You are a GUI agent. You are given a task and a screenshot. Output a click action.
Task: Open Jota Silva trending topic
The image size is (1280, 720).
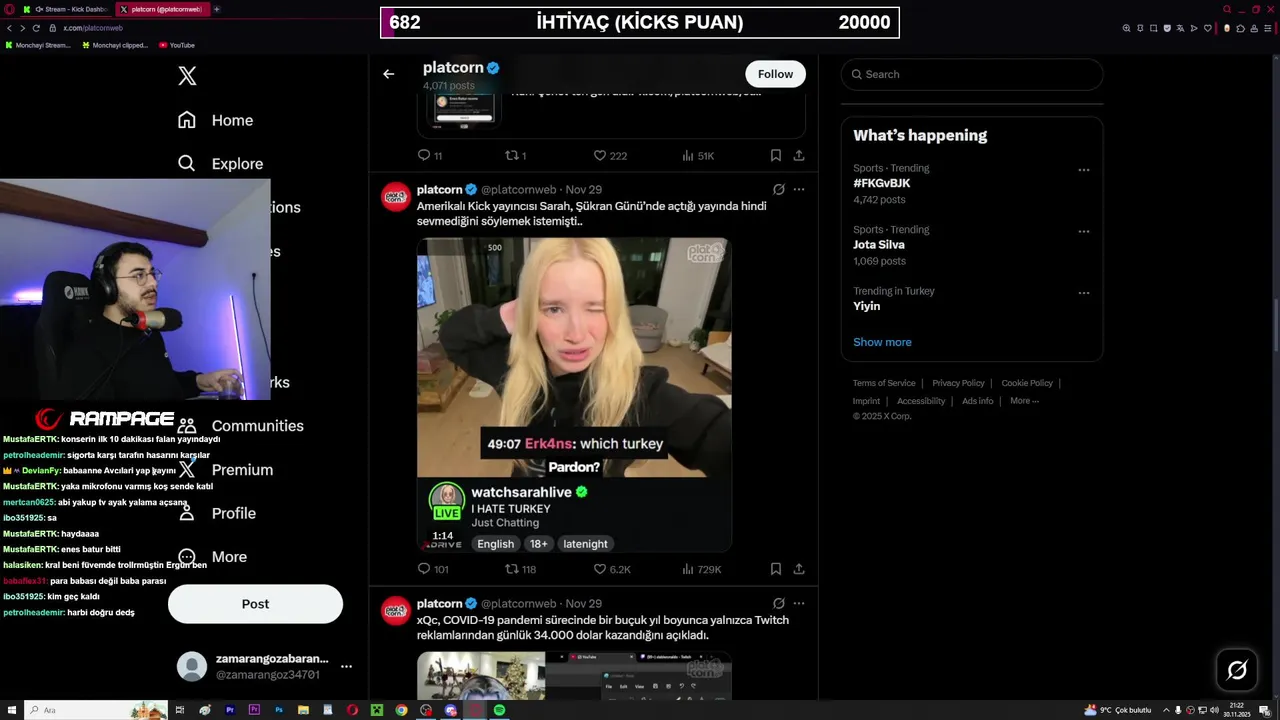[879, 245]
